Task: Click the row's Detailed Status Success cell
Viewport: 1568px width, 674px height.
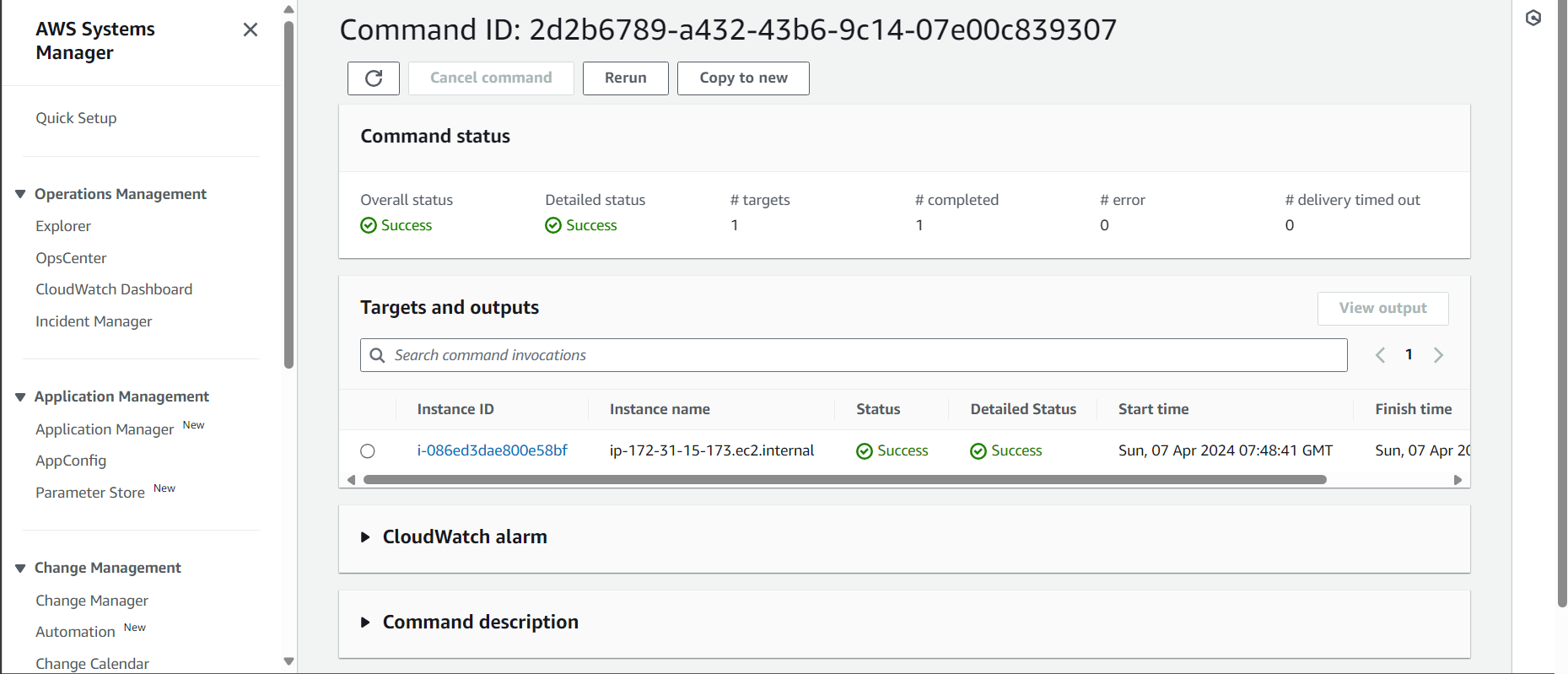Action: [x=1006, y=451]
